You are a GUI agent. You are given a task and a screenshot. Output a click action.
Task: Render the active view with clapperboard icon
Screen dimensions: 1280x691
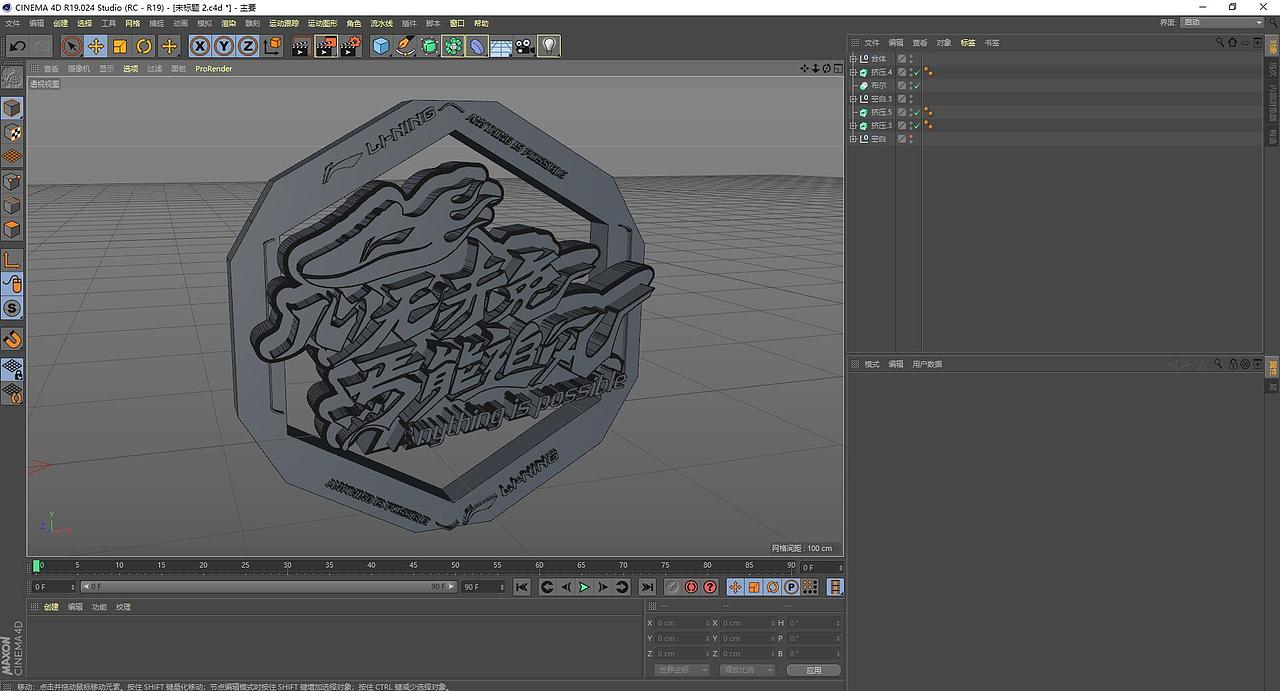[301, 46]
